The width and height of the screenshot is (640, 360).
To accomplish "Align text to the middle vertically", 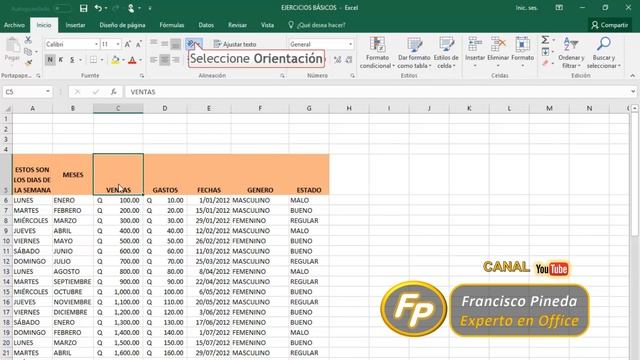I will [164, 44].
